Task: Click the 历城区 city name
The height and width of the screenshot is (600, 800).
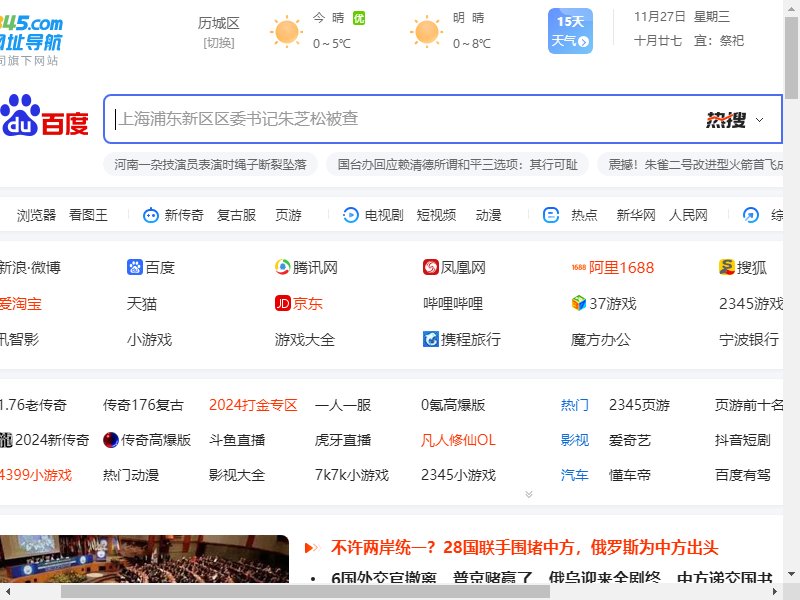Action: pos(219,23)
